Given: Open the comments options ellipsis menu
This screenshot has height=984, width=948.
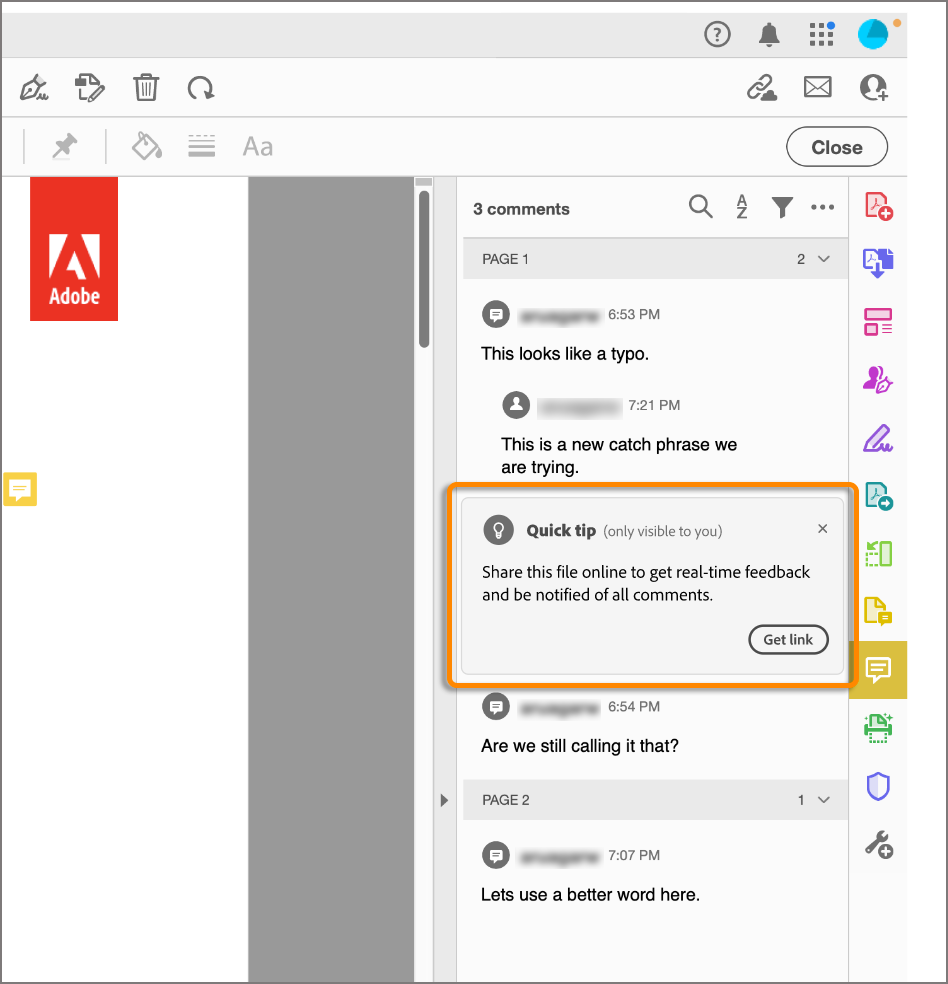Looking at the screenshot, I should point(823,207).
